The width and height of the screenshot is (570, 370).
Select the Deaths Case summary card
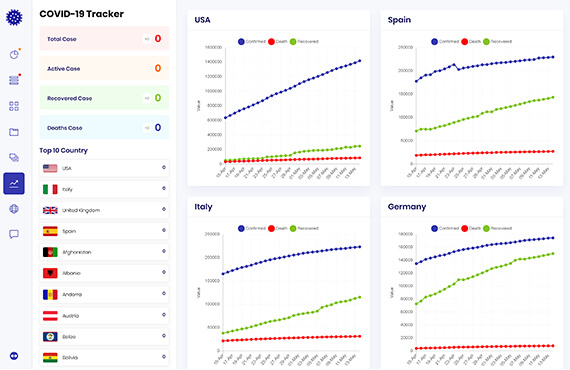tap(104, 128)
